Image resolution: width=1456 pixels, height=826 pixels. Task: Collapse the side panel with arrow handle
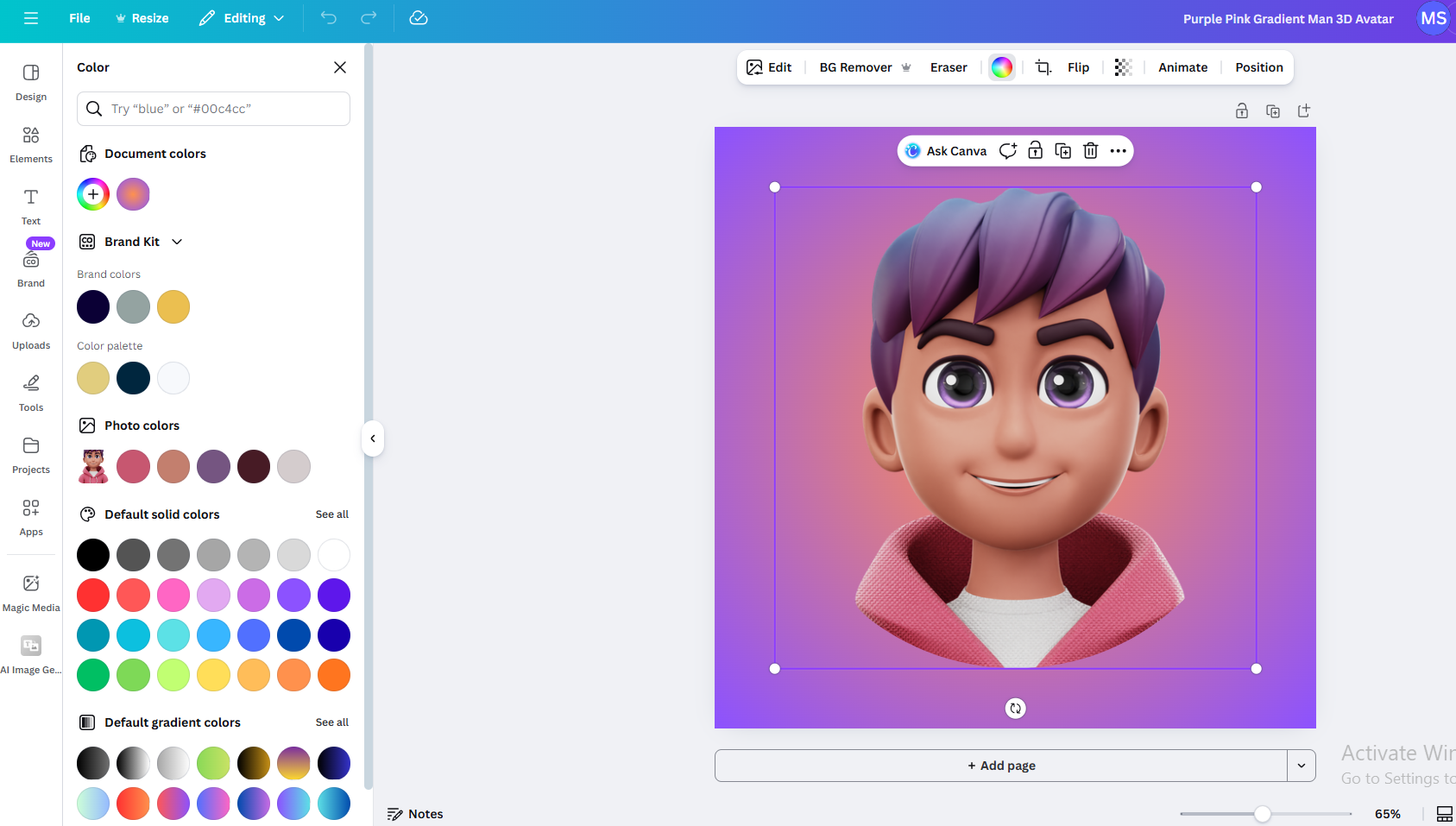pyautogui.click(x=373, y=438)
